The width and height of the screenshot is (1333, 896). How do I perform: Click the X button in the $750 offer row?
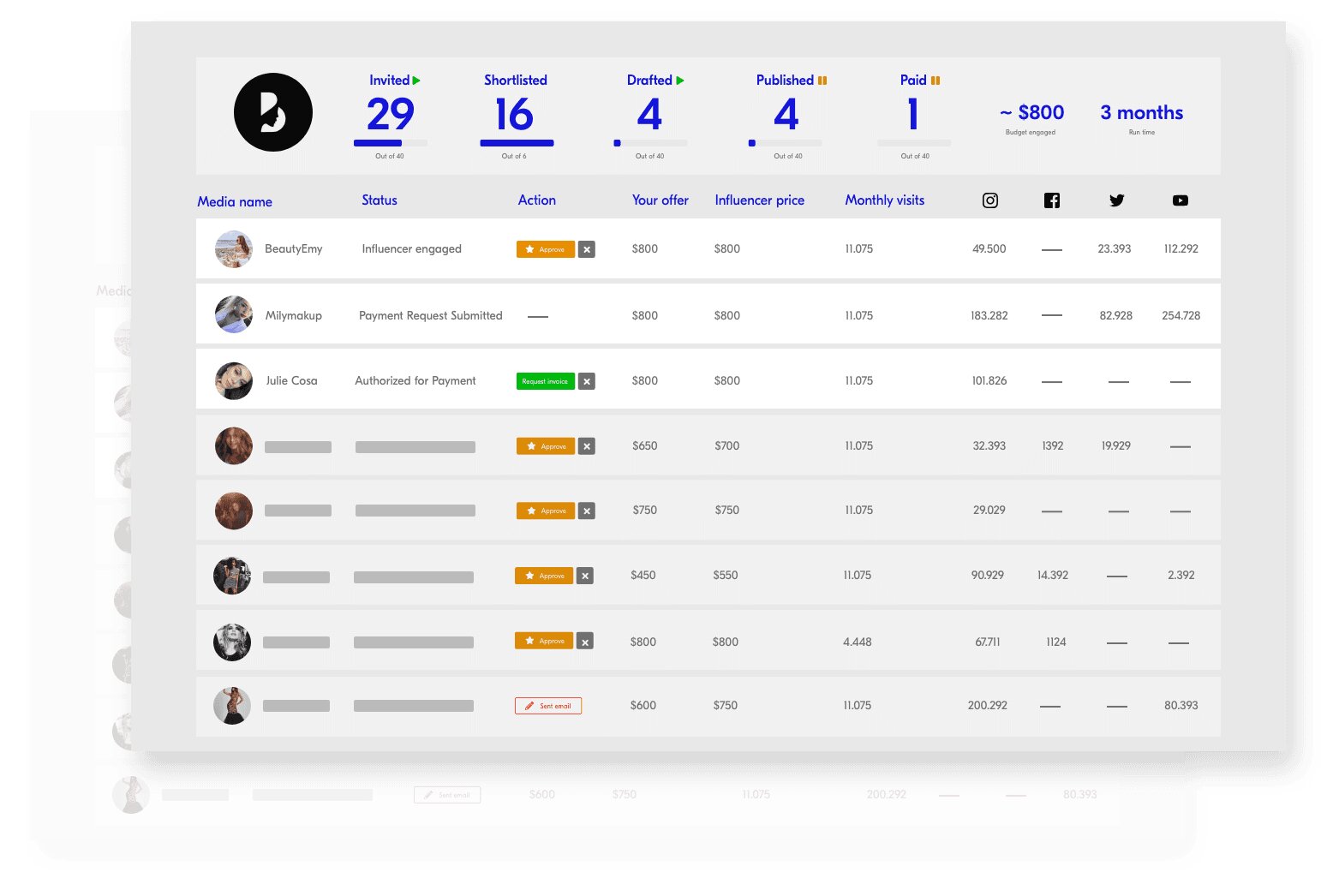tap(587, 511)
